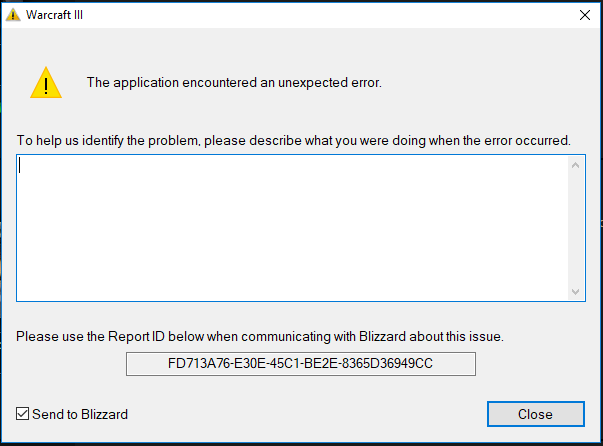The image size is (603, 446).
Task: Click the large yellow warning triangle icon
Action: [46, 82]
